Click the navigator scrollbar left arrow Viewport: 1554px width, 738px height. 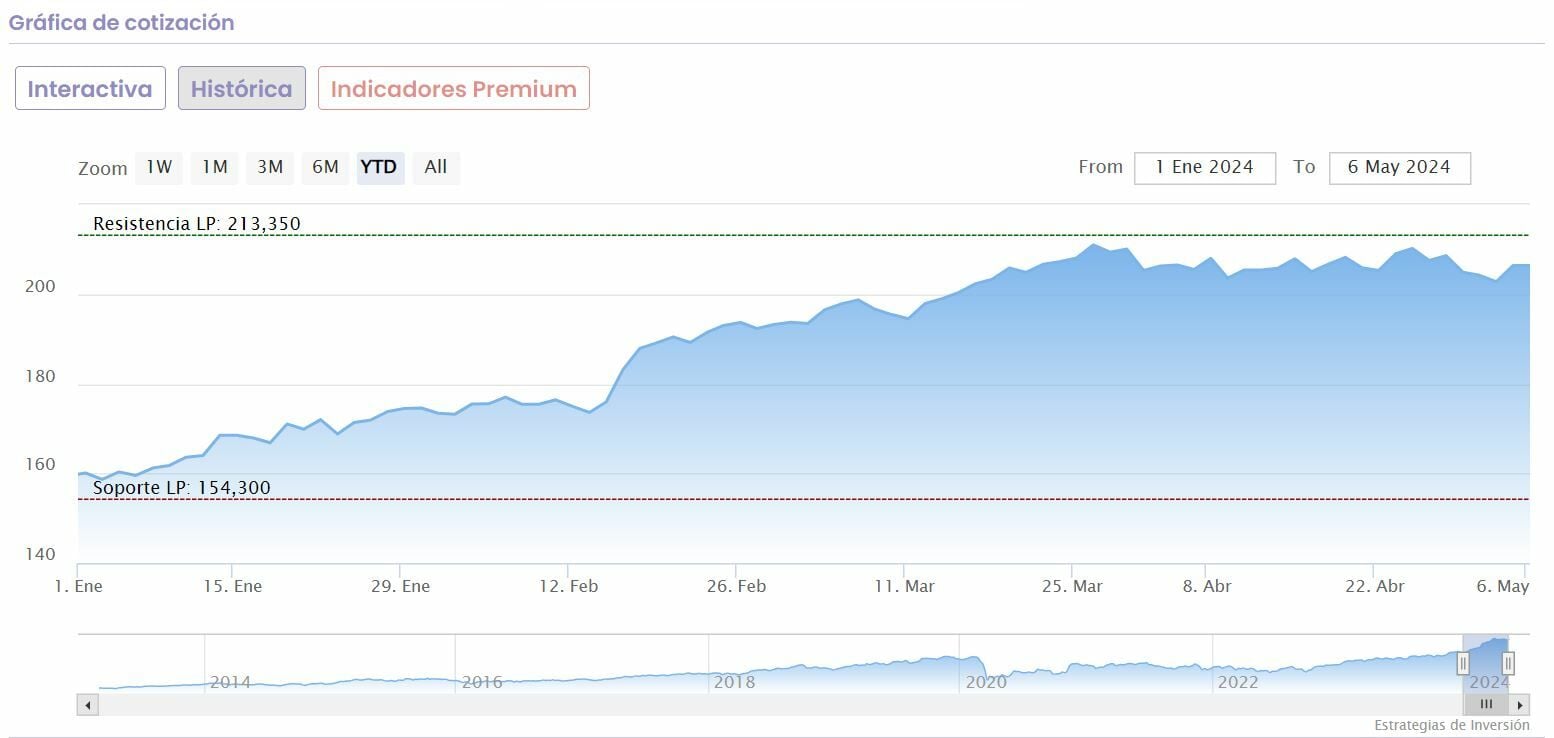click(88, 705)
